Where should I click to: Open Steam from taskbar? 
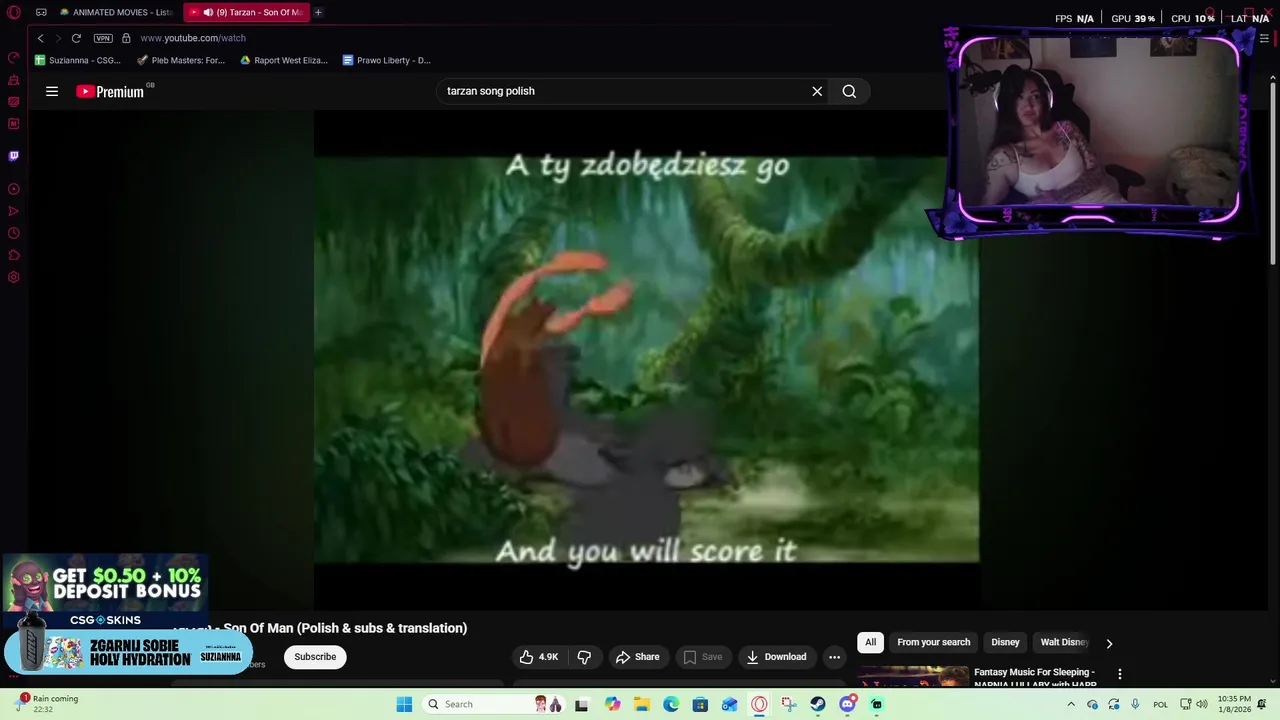pos(818,704)
